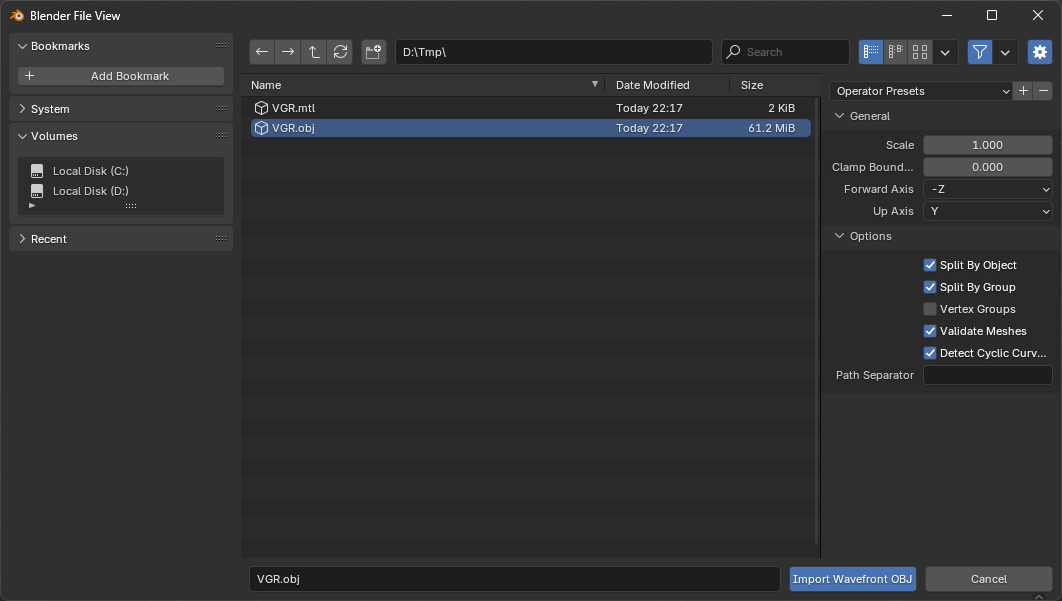This screenshot has height=601, width=1062.
Task: Open the Up Axis dropdown
Action: point(988,211)
